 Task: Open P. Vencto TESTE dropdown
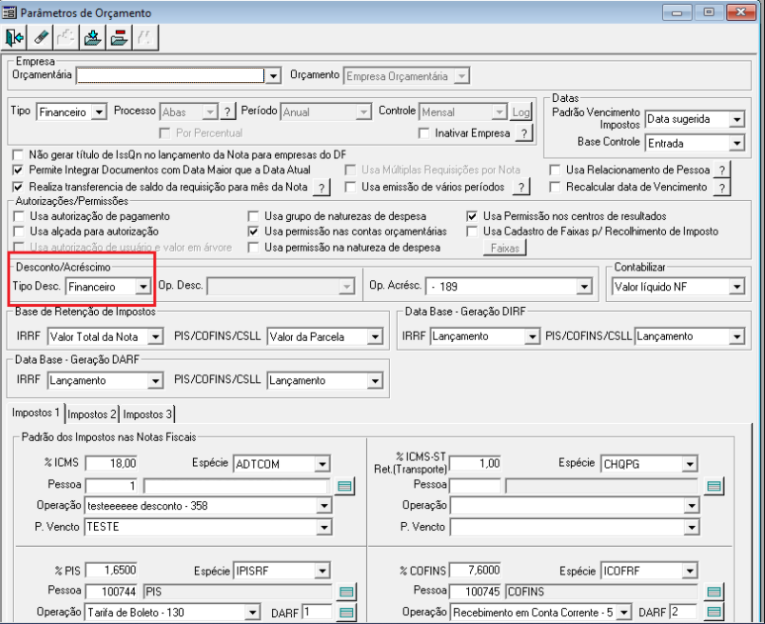[324, 527]
